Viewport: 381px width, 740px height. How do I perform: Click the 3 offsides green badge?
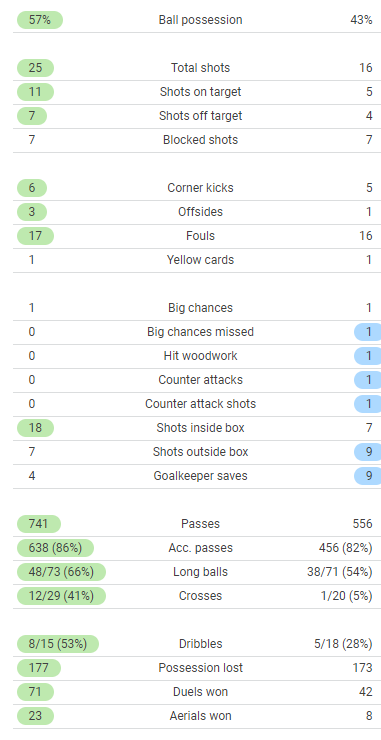(32, 212)
